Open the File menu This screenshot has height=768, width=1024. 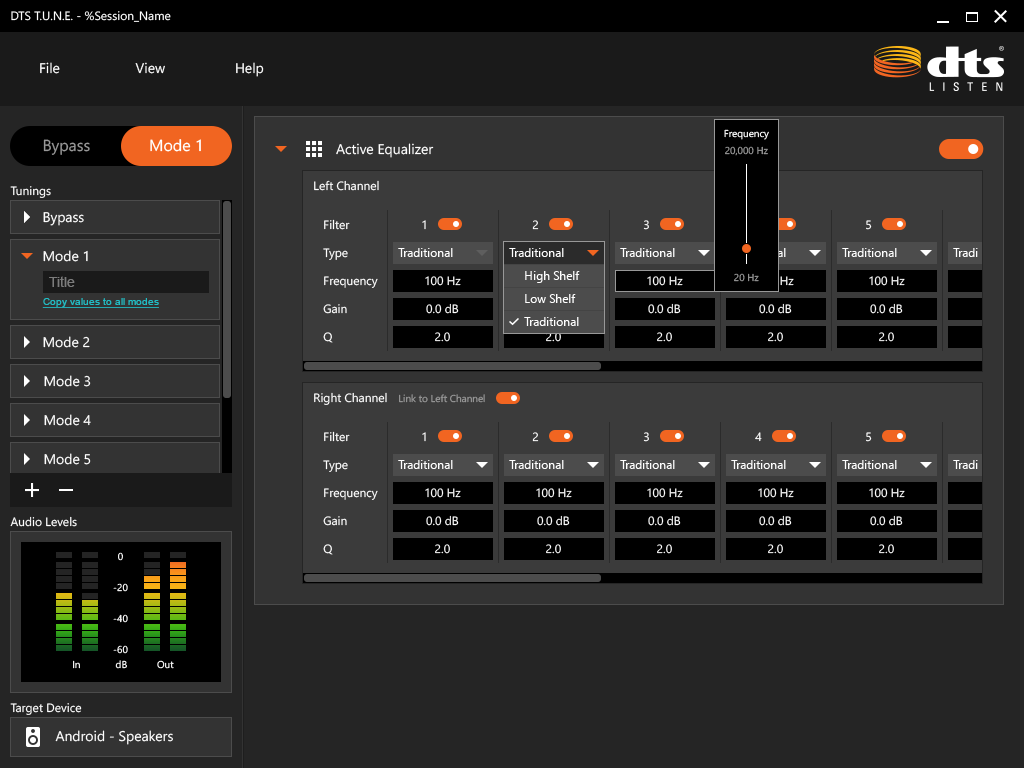[x=49, y=69]
